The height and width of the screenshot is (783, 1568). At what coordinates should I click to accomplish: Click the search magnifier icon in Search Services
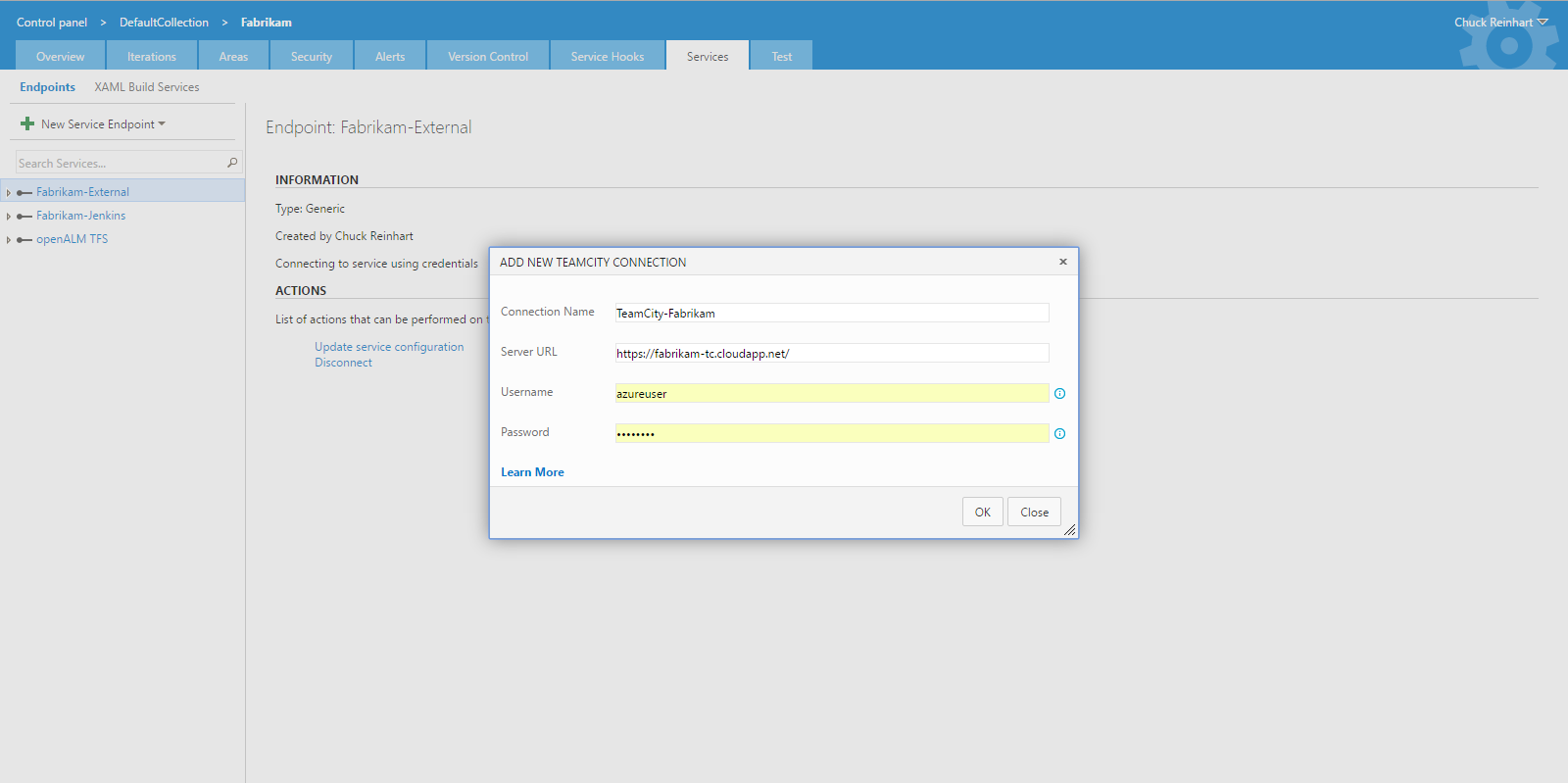pos(232,163)
